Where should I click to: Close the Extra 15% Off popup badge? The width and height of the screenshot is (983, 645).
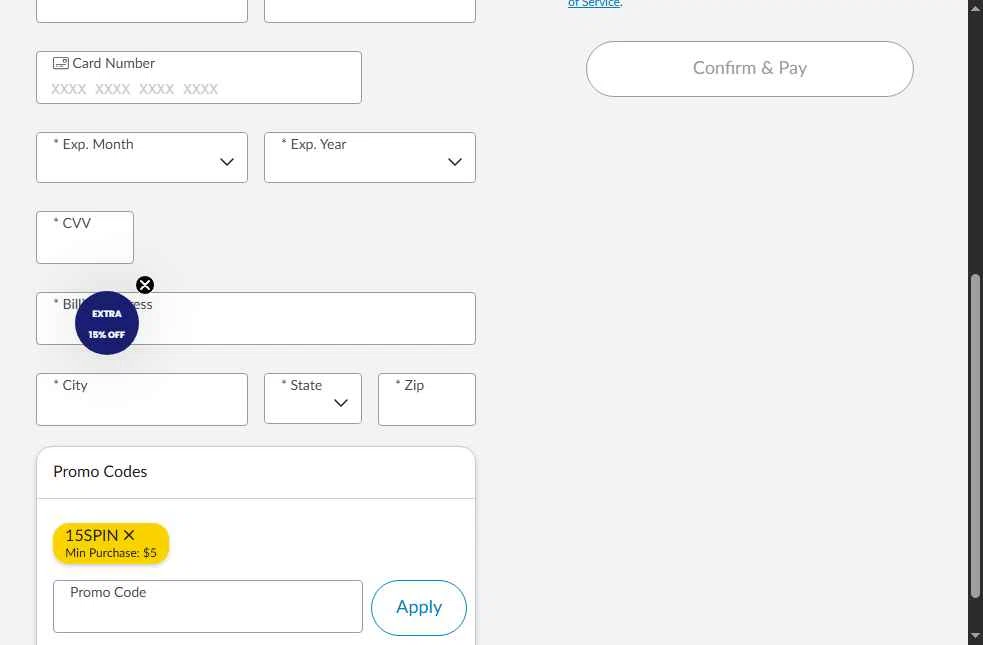pos(145,285)
